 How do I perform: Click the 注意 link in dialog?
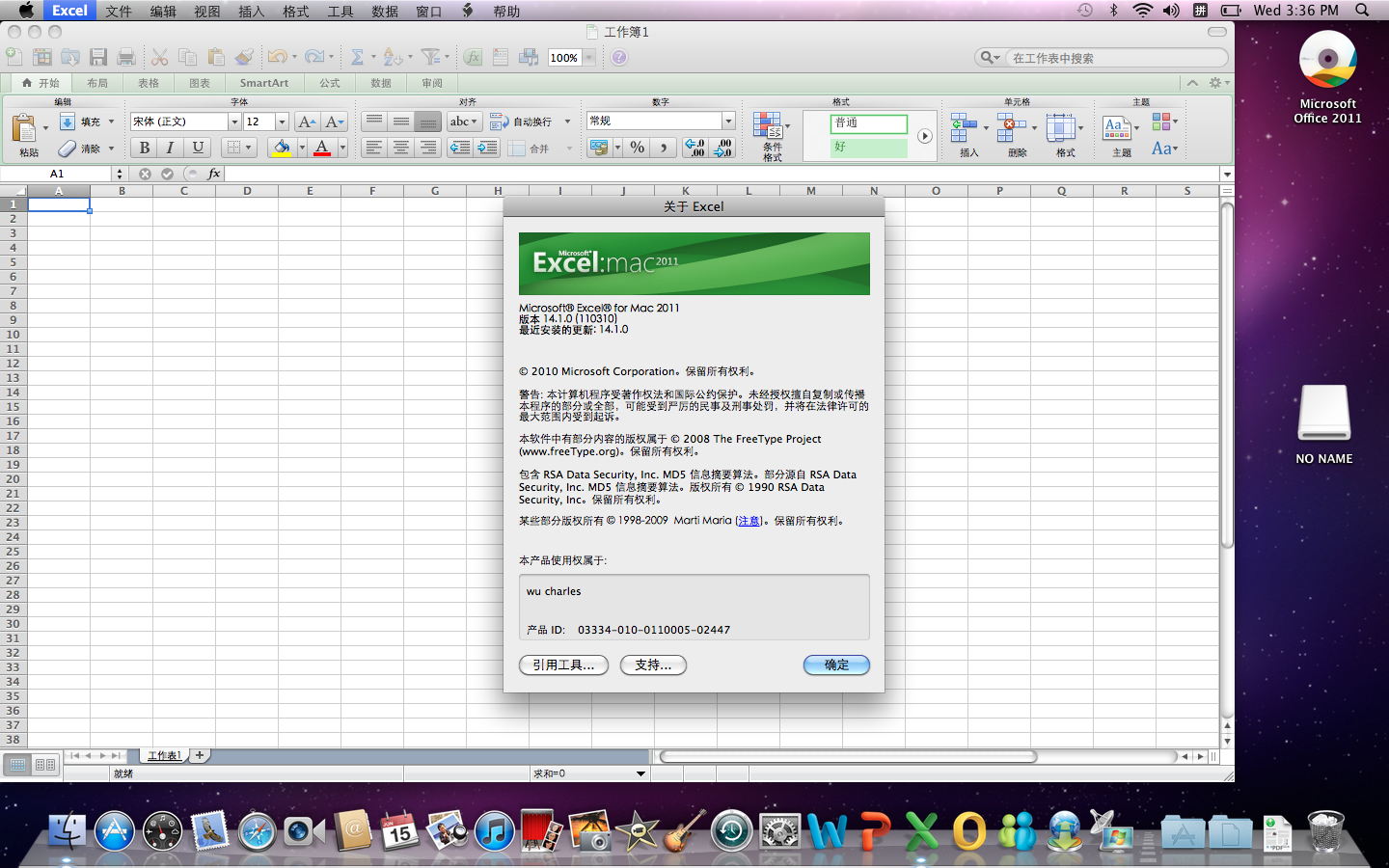click(749, 521)
